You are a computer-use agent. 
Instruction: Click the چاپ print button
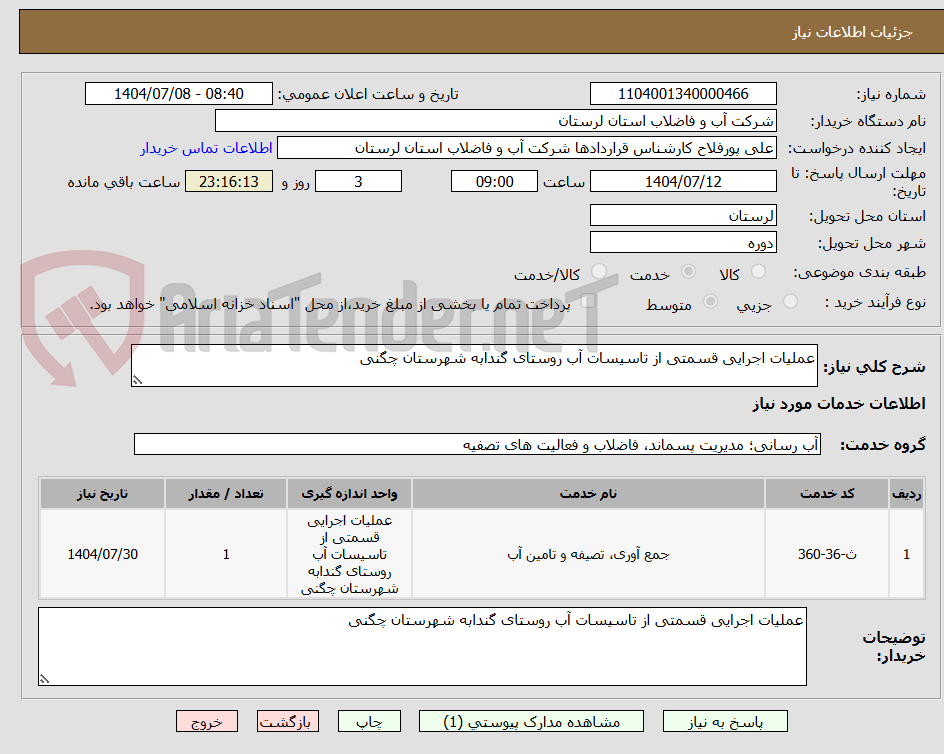click(369, 721)
